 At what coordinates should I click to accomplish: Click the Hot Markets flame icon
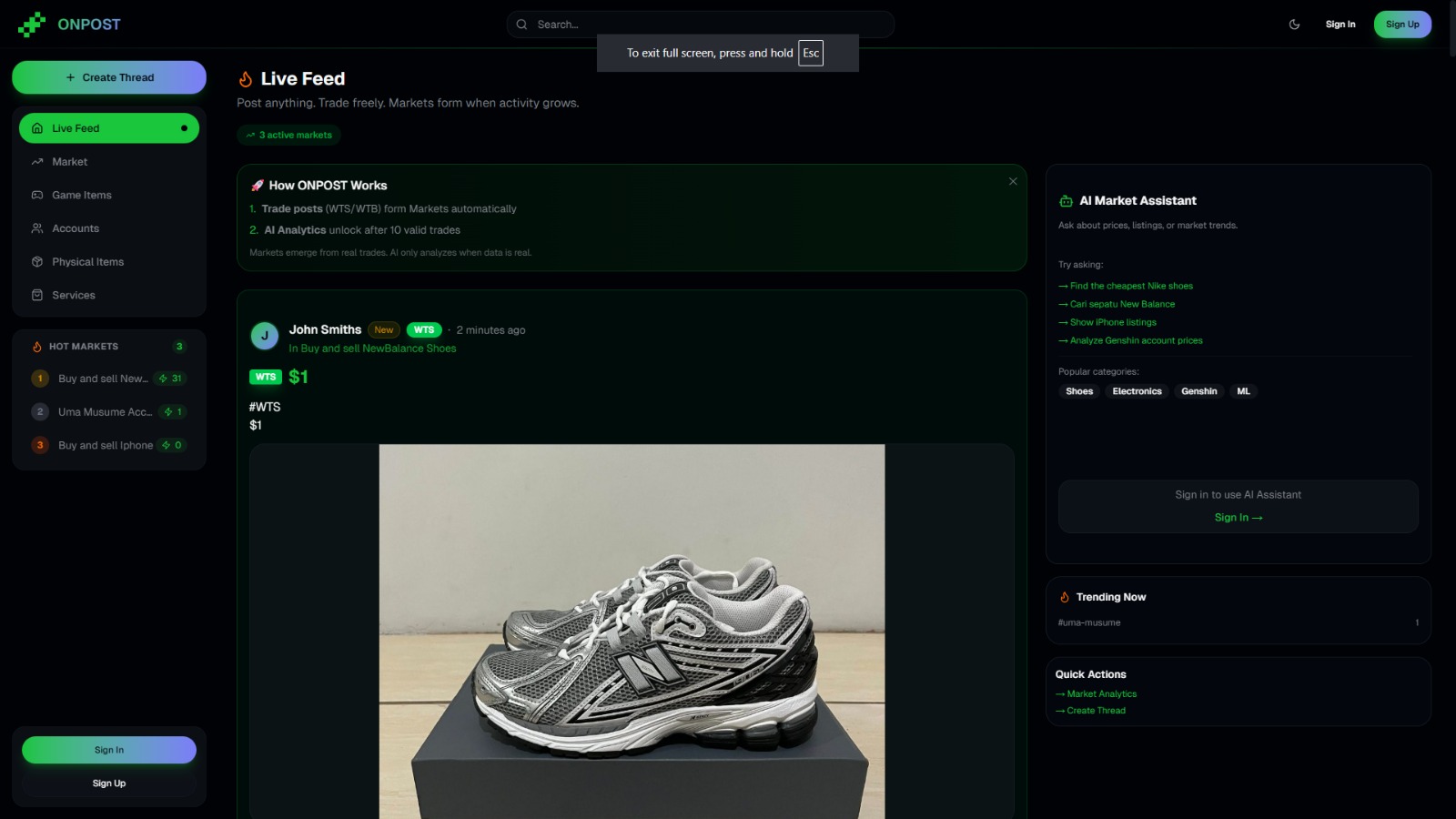37,347
